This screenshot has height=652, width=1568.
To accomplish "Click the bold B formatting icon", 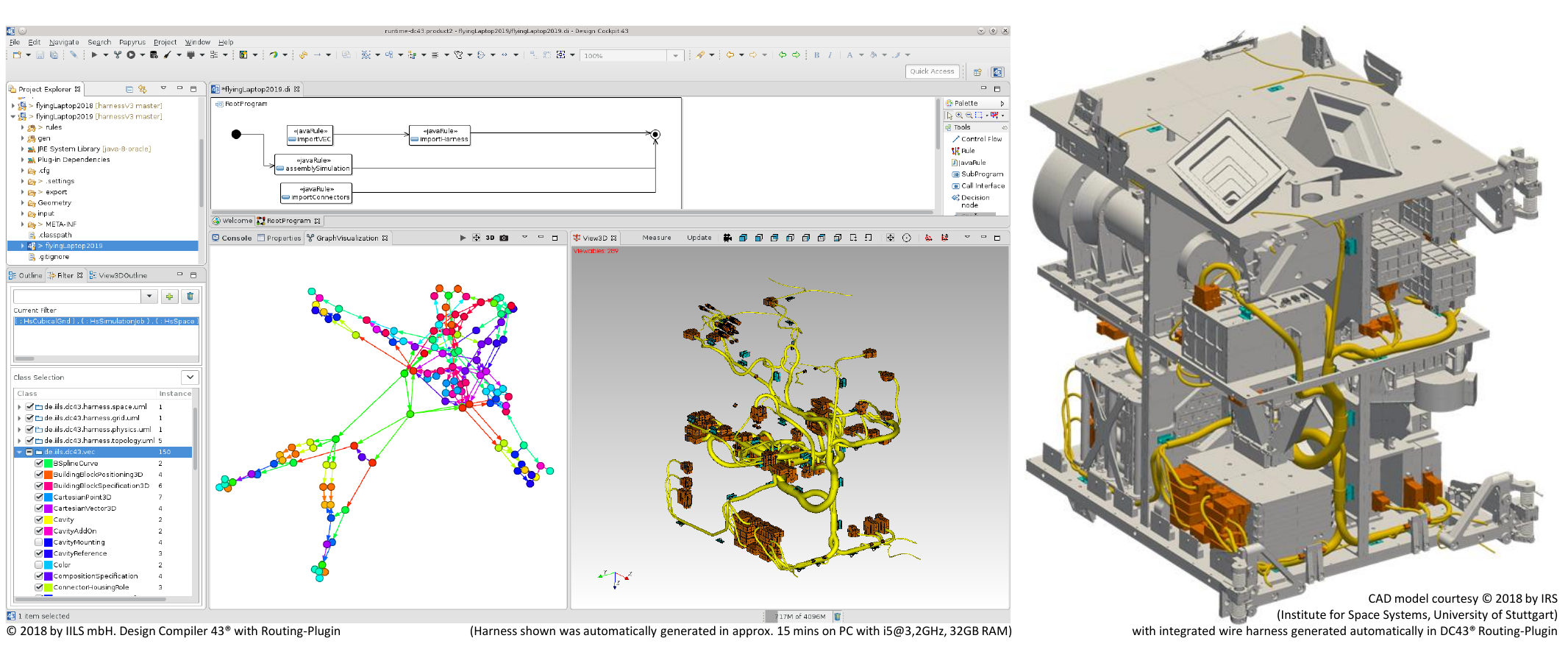I will [816, 55].
